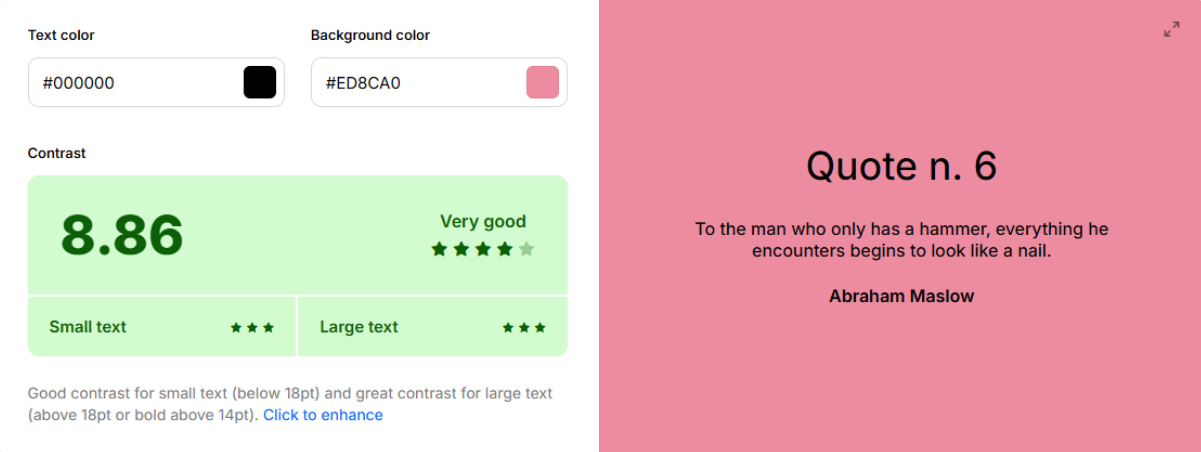Click the "Quote n. 6" heading
The image size is (1201, 452).
coord(901,166)
